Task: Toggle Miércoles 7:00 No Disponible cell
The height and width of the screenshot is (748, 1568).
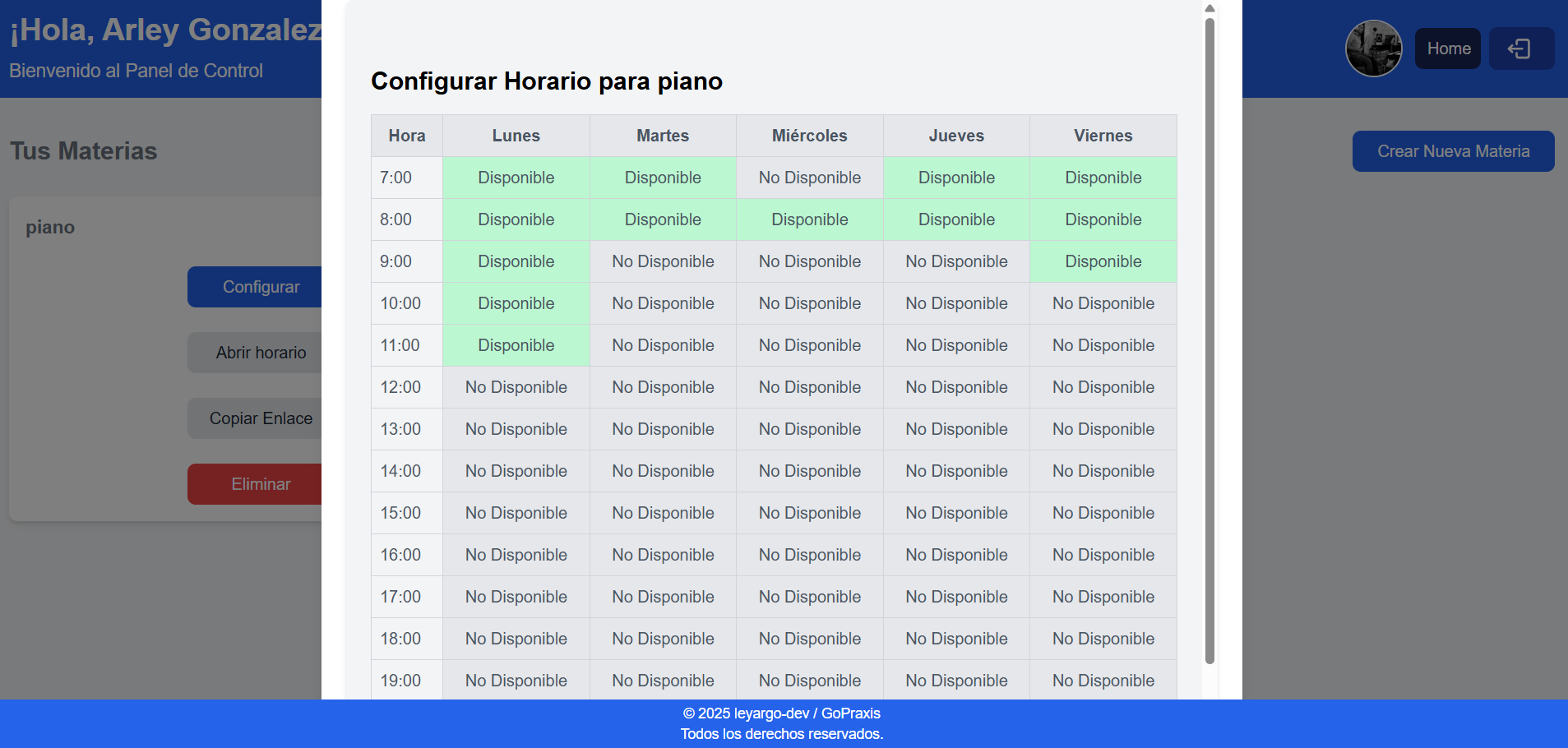Action: (809, 178)
